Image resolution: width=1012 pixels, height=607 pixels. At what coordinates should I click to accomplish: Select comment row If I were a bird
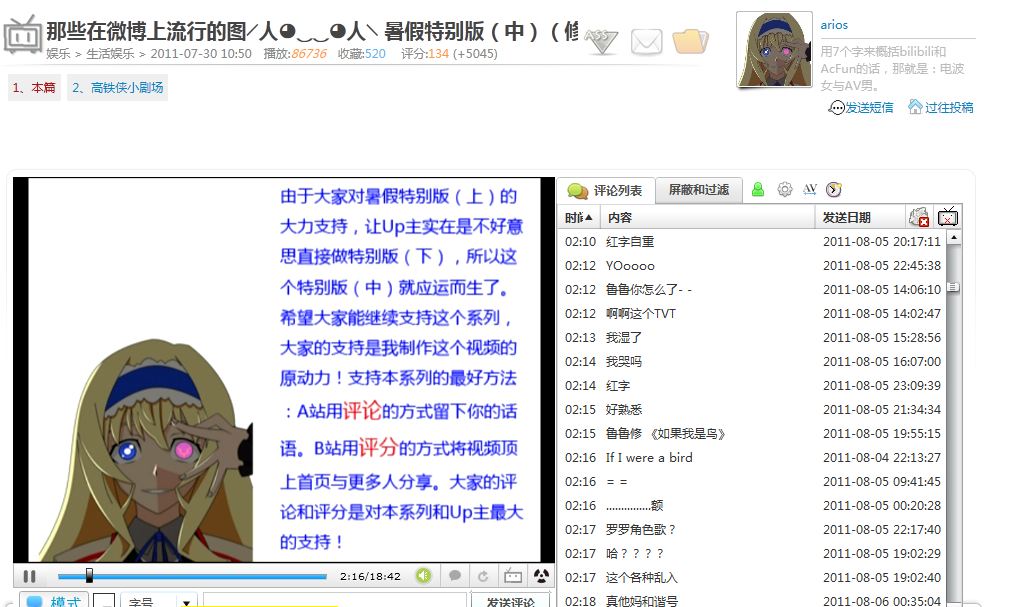click(x=753, y=457)
